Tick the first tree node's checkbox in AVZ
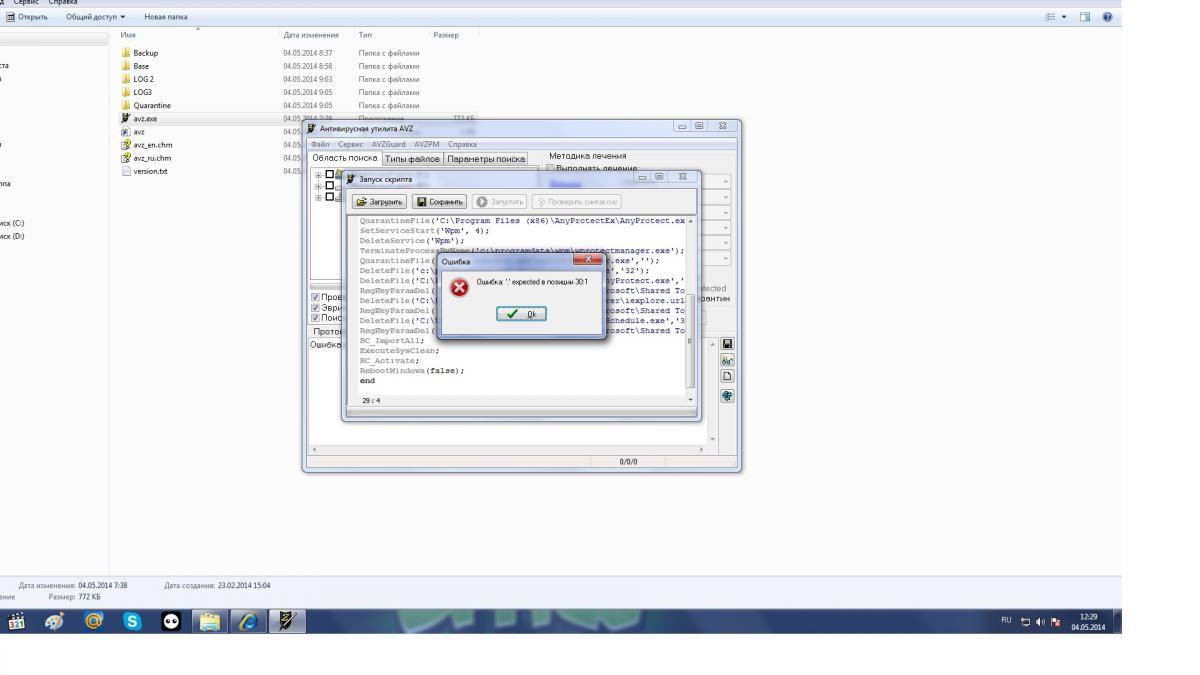Viewport: 1200px width, 675px height. [x=330, y=175]
